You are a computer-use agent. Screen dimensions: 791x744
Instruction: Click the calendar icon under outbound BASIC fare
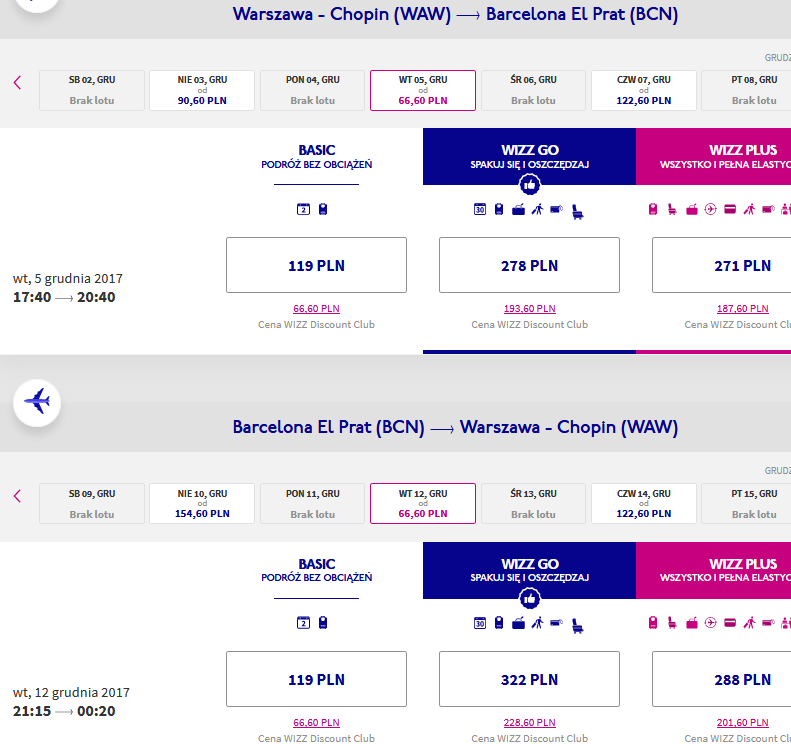pyautogui.click(x=303, y=209)
